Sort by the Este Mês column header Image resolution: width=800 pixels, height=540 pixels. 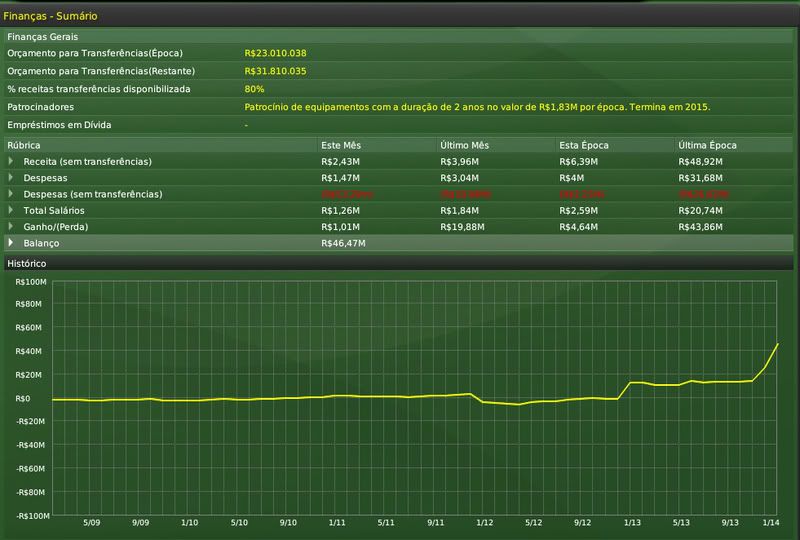coord(341,145)
